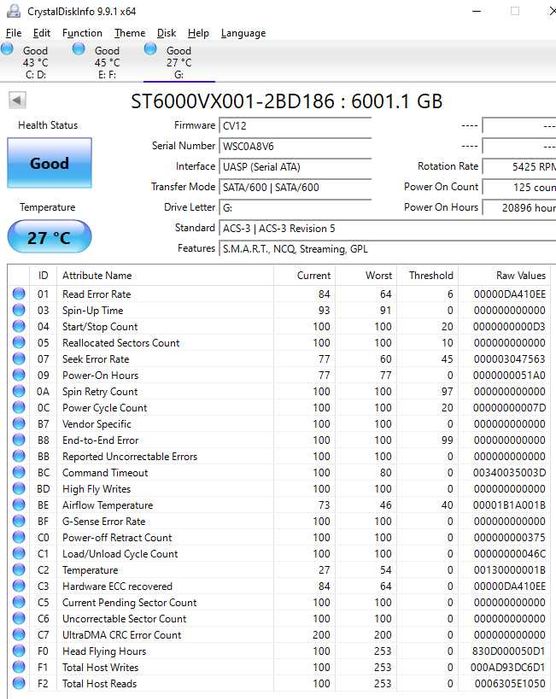Select the Total Host Writes attribute name
The image size is (556, 699).
point(100,667)
